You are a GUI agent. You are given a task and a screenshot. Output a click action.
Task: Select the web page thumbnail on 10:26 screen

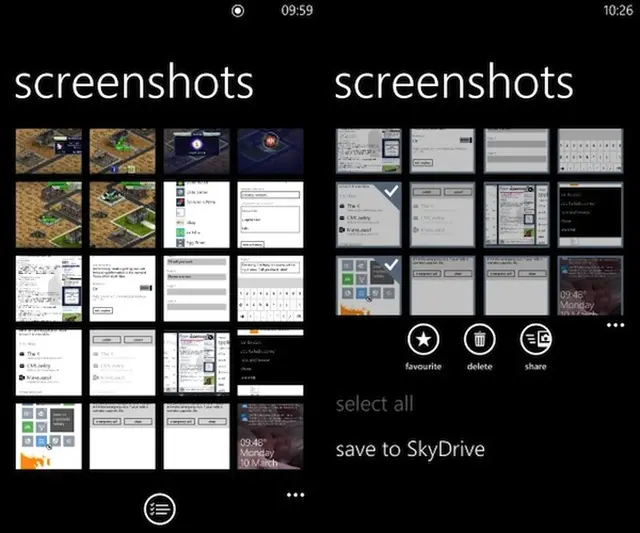[369, 151]
